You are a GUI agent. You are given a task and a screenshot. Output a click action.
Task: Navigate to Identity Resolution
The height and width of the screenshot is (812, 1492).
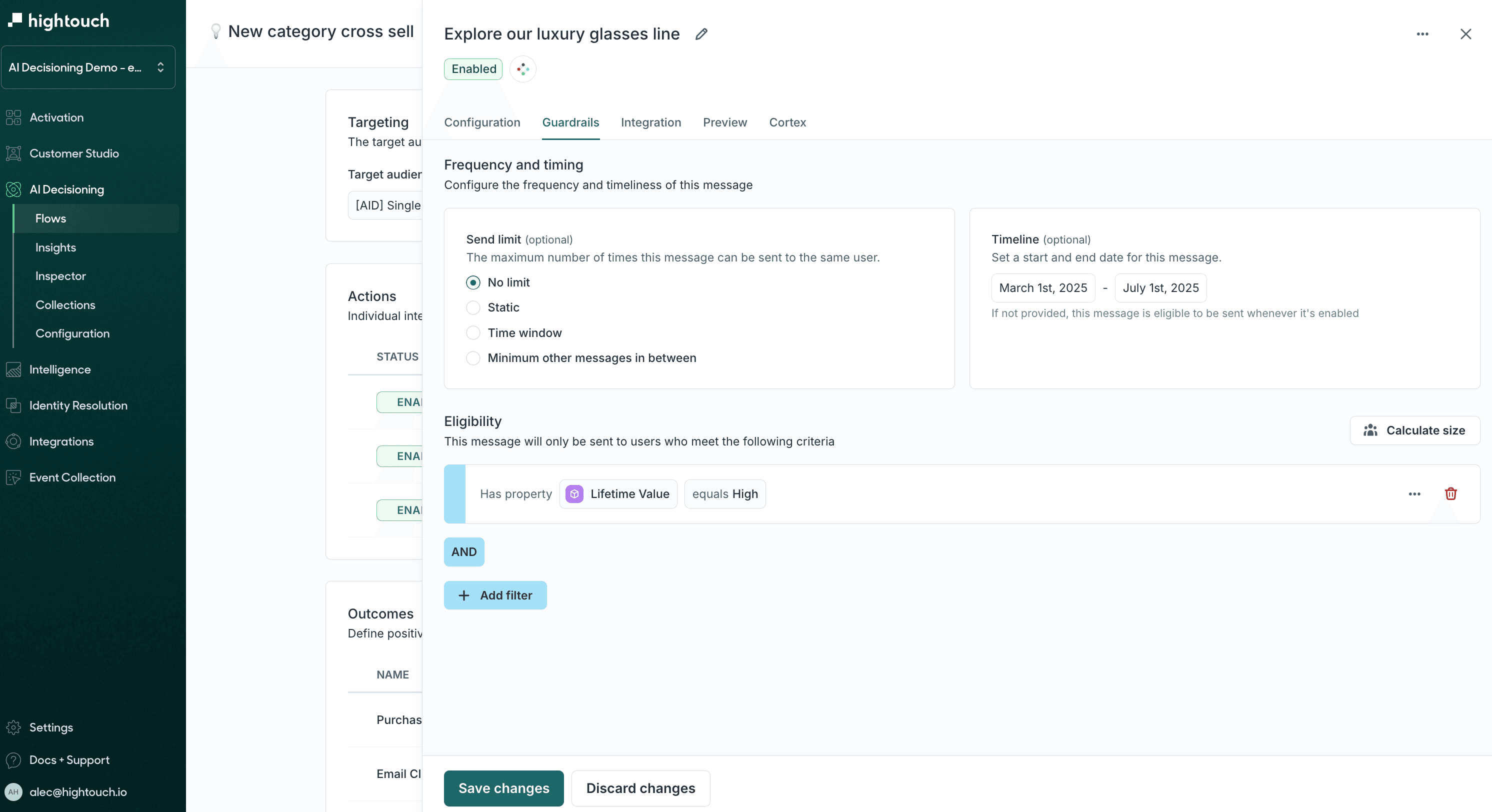[x=78, y=405]
